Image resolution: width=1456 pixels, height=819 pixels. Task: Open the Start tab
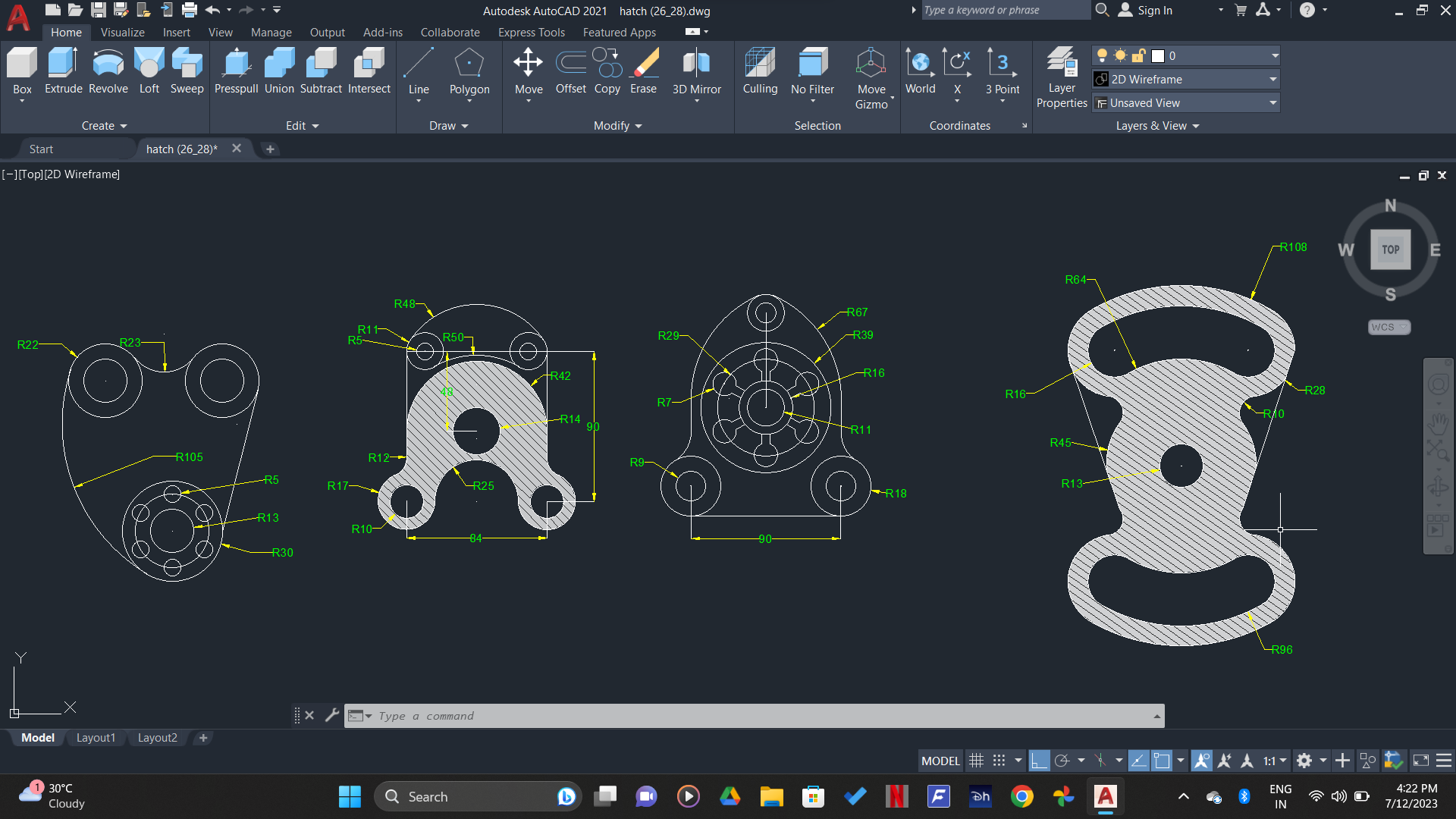coord(42,149)
